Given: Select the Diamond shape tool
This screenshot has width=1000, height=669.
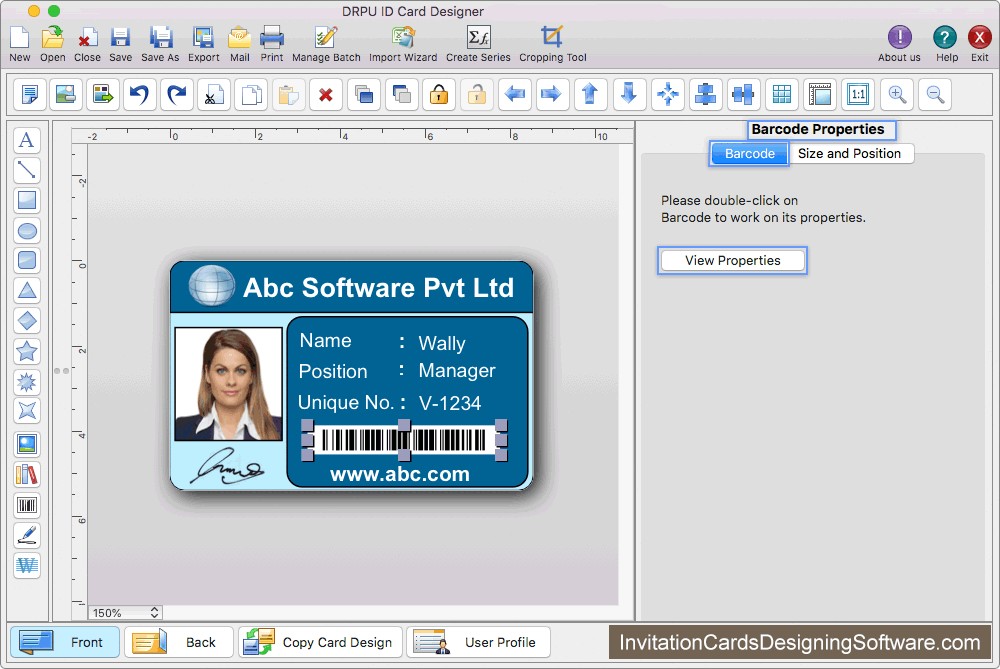Looking at the screenshot, I should point(27,320).
